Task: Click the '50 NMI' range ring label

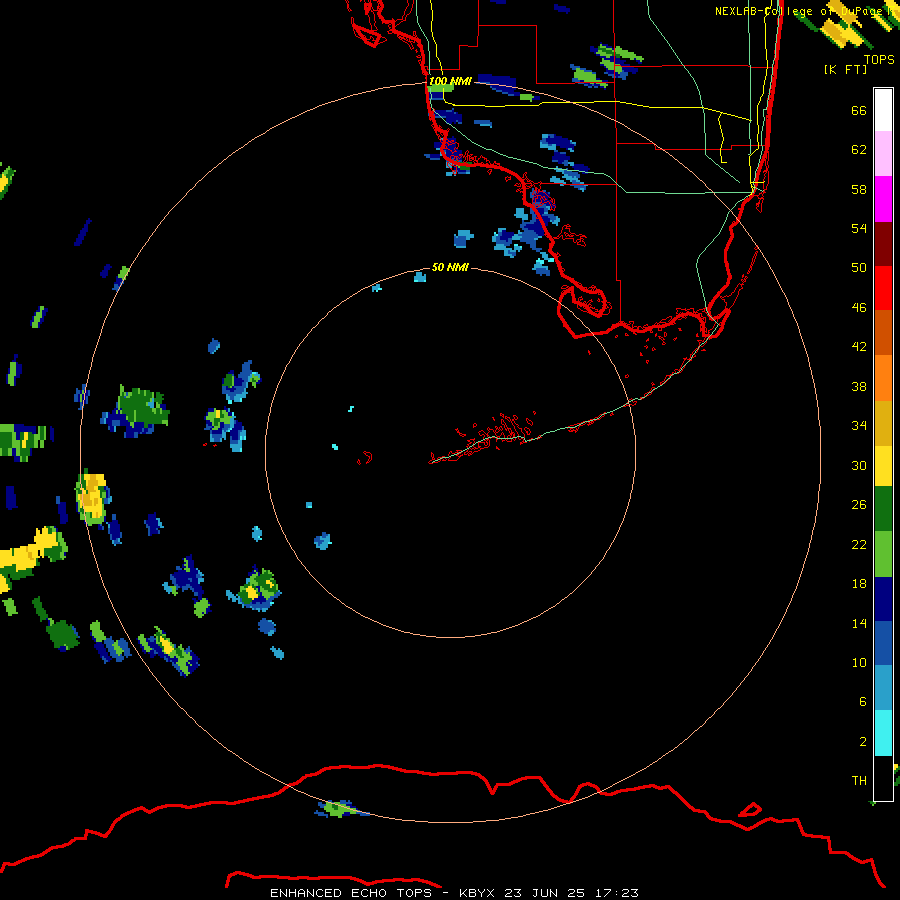Action: click(x=450, y=267)
